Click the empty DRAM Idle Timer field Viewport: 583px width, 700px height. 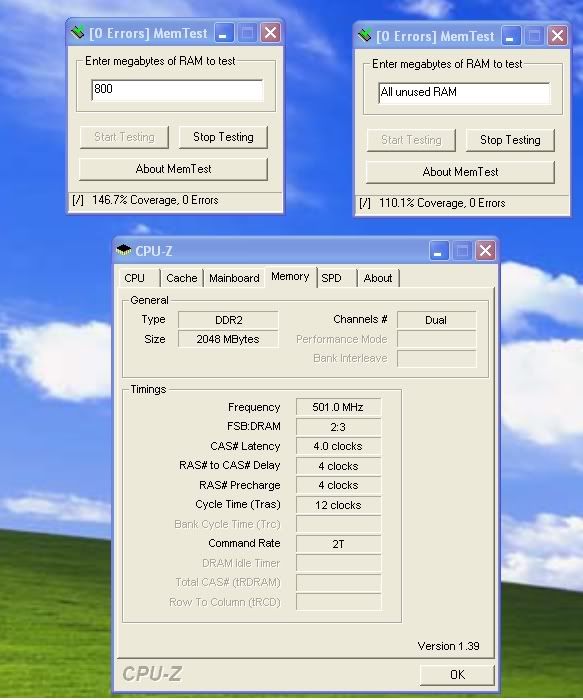pos(338,563)
